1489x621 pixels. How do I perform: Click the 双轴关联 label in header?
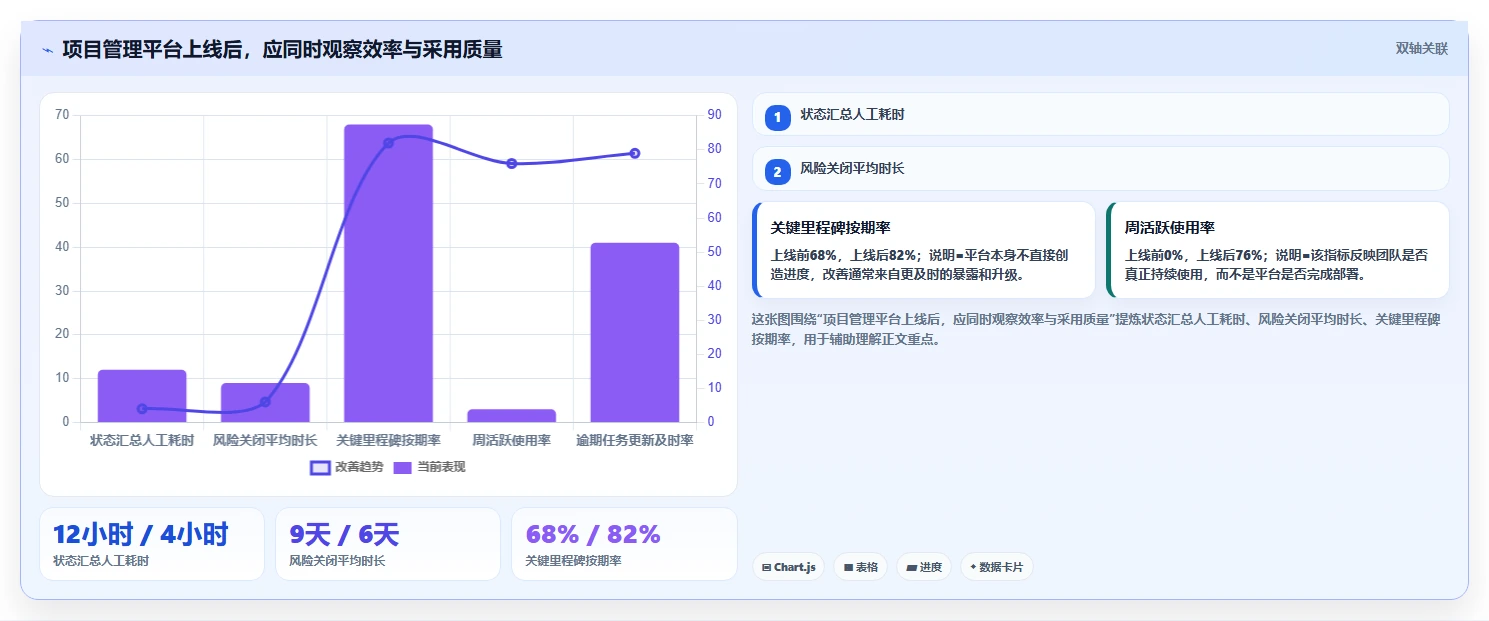(x=1421, y=48)
